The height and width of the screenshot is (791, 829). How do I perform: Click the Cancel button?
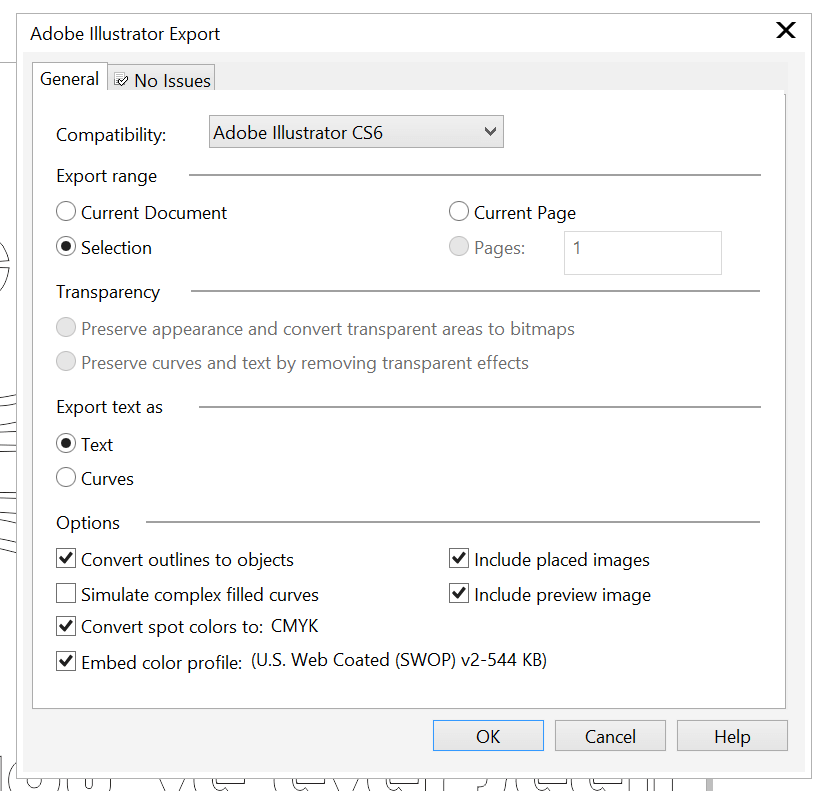click(610, 735)
